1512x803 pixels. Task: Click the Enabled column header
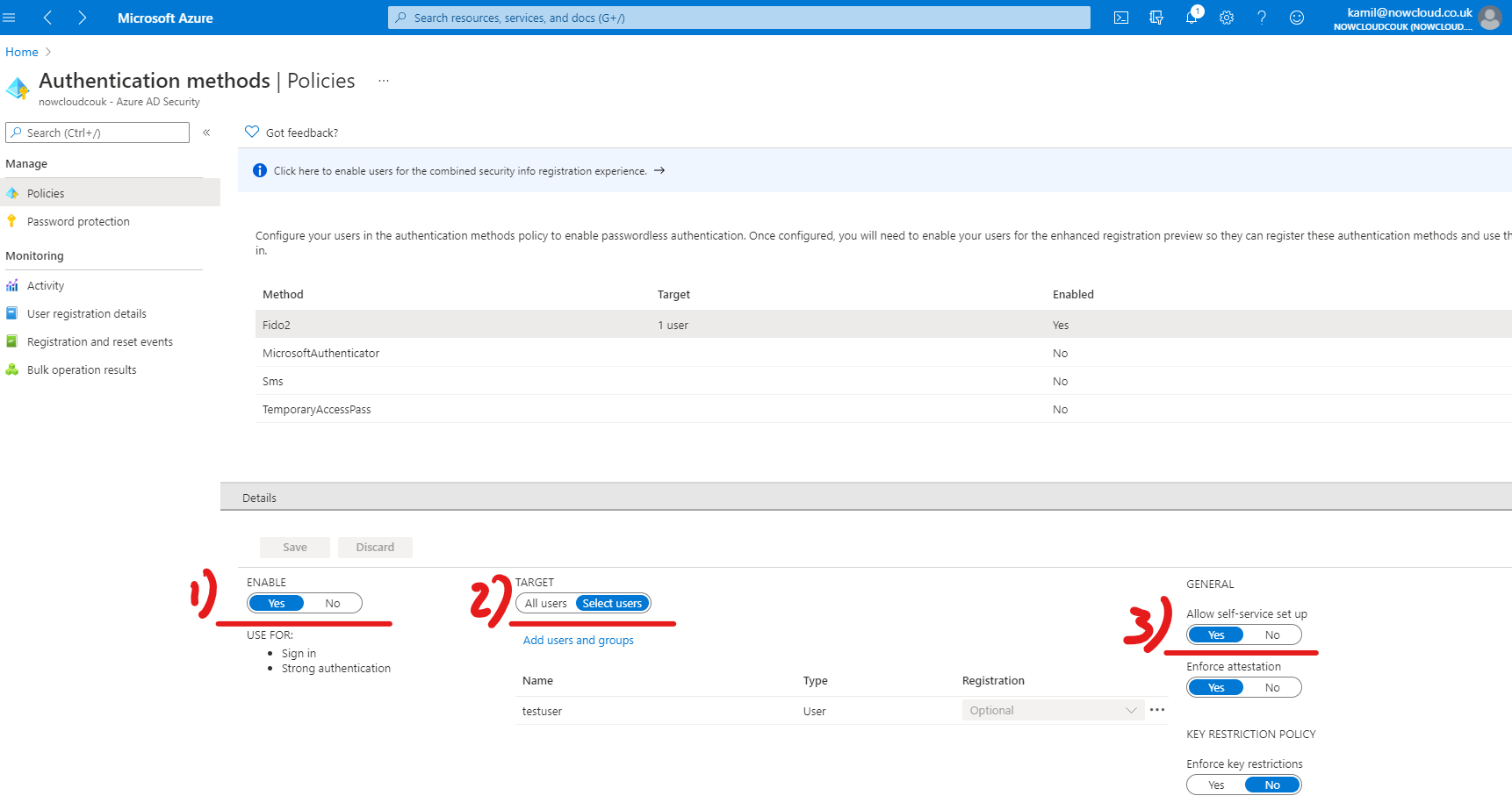click(1073, 294)
